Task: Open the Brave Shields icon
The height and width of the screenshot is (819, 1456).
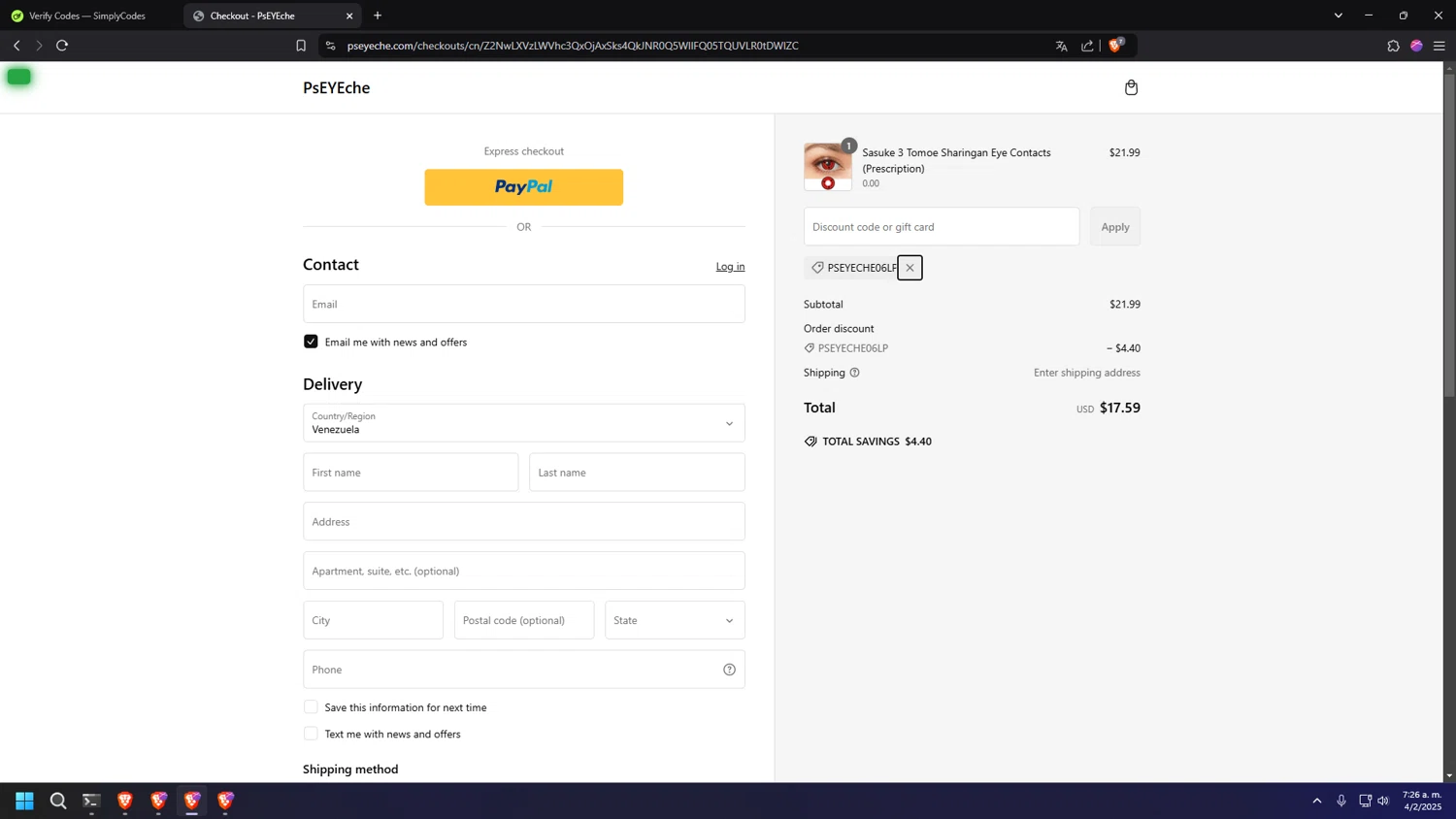Action: coord(1116,45)
